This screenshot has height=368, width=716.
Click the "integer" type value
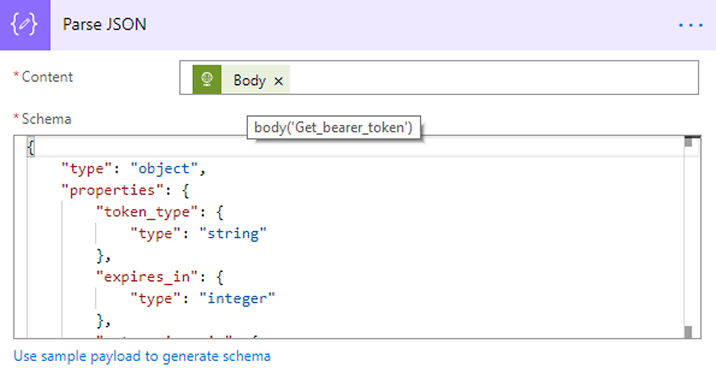tap(237, 299)
